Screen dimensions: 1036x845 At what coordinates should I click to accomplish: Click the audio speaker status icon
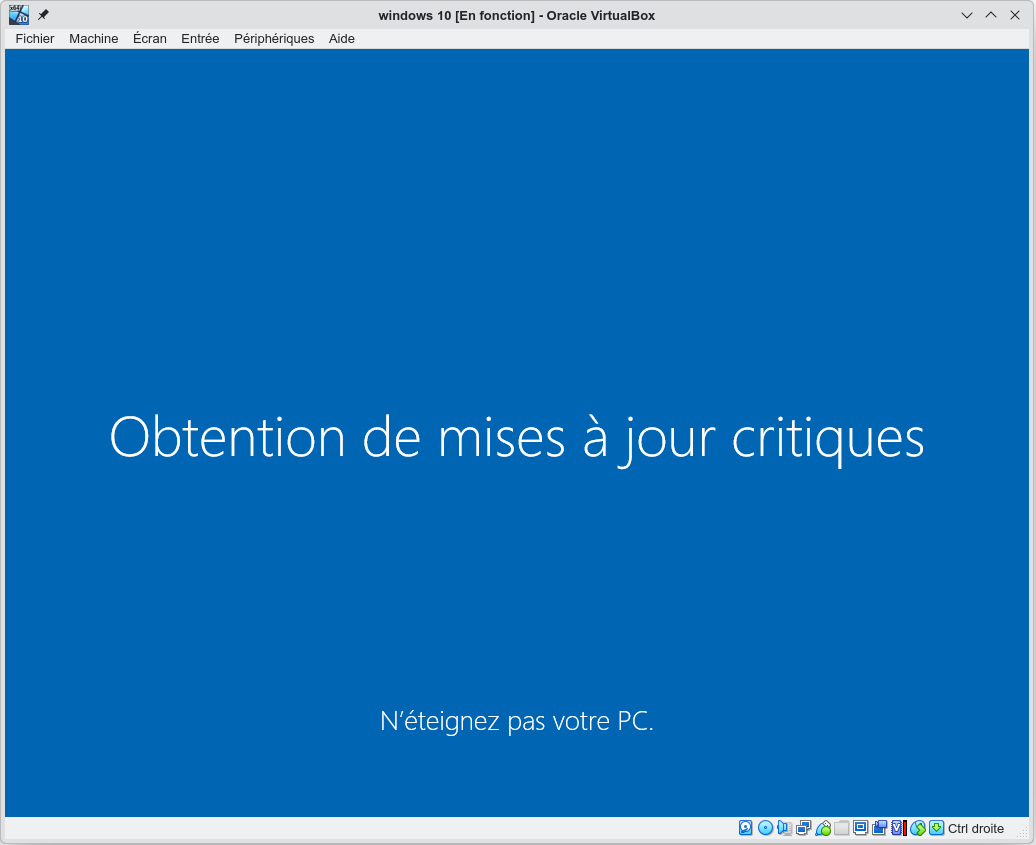(x=785, y=828)
